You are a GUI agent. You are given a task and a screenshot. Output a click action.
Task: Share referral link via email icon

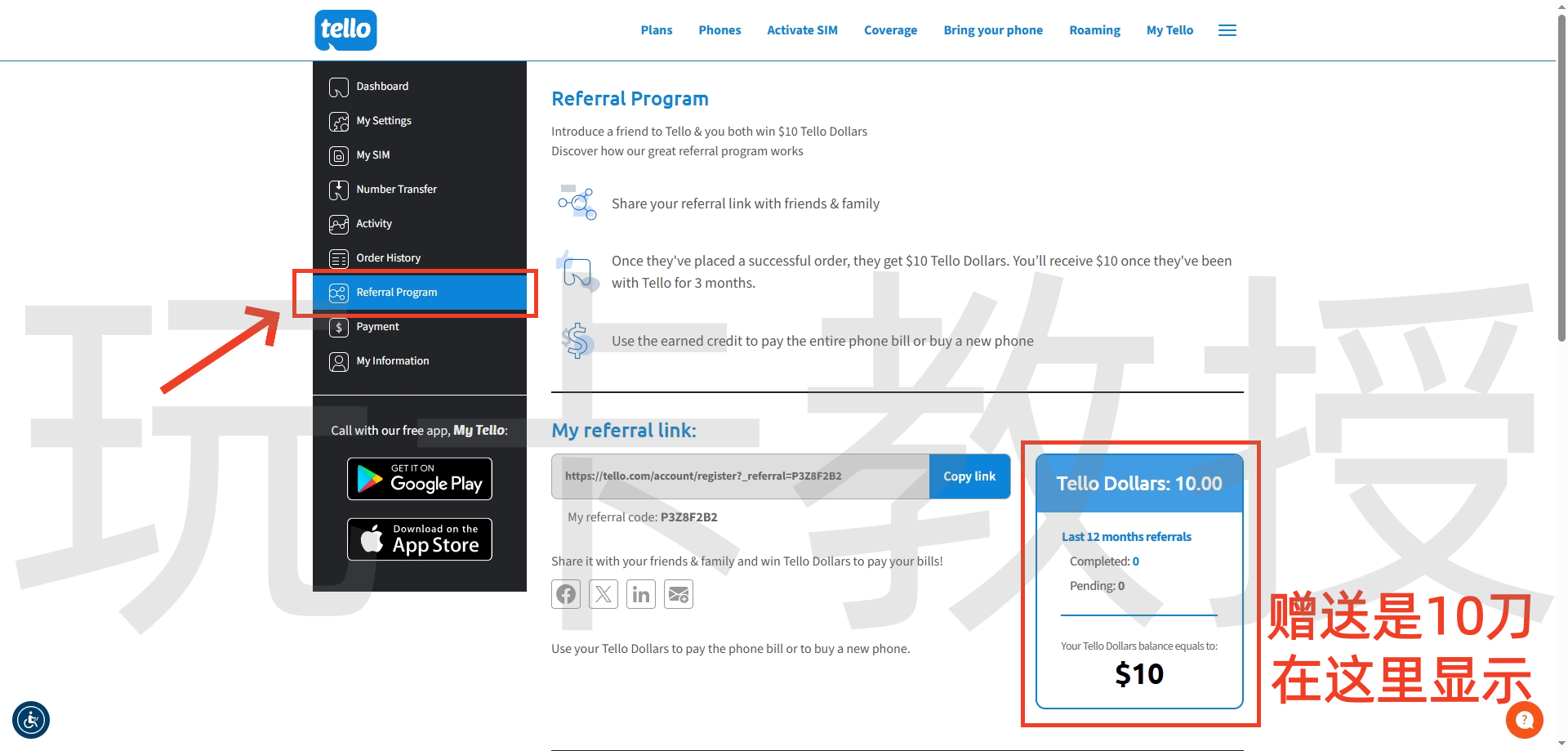tap(679, 594)
